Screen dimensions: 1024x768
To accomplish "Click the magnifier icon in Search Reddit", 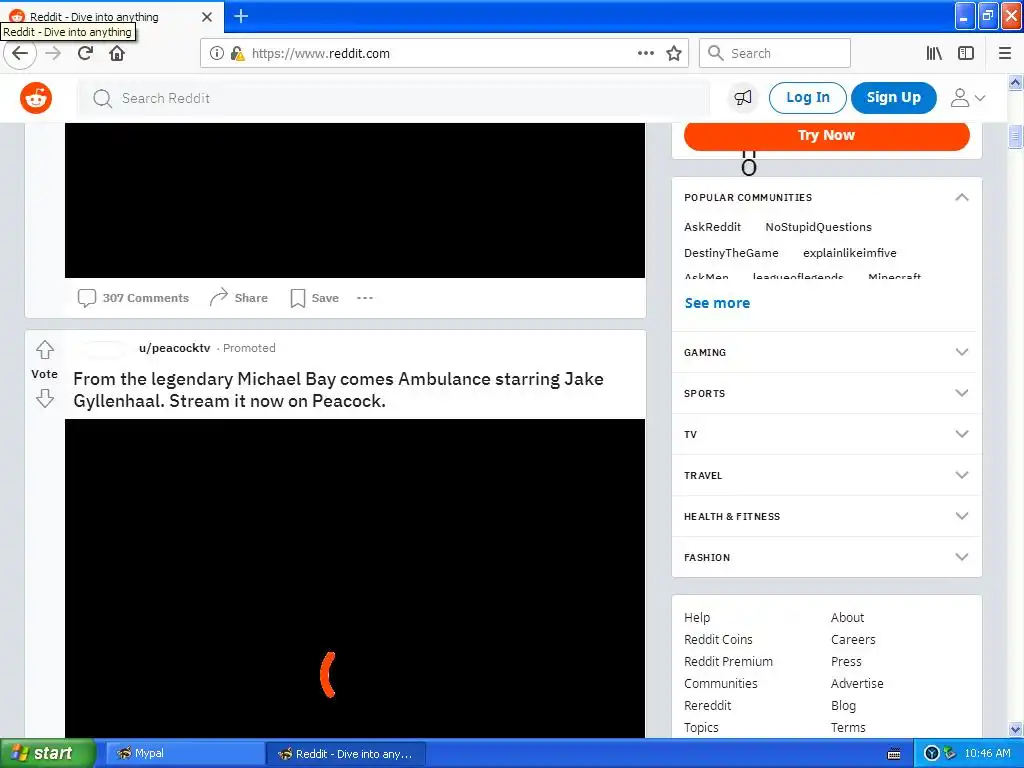I will [x=102, y=98].
